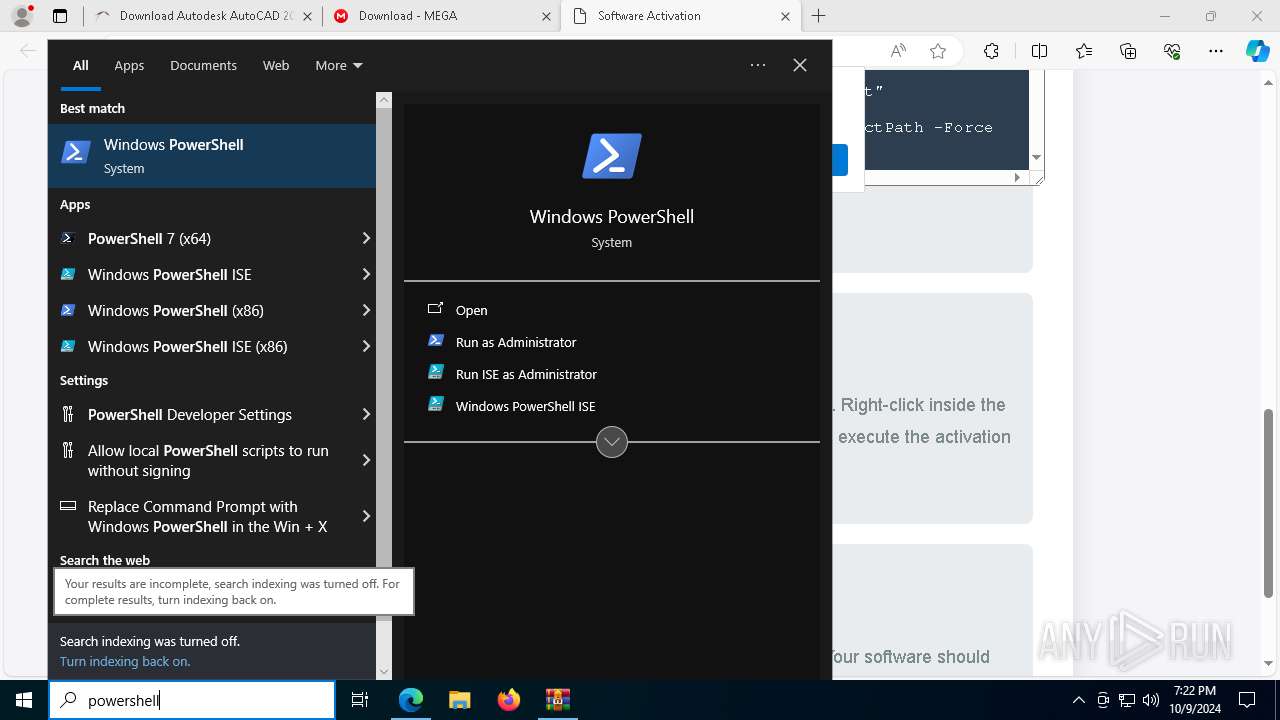Show hidden system tray icons
Image resolution: width=1280 pixels, height=720 pixels.
pyautogui.click(x=1079, y=700)
